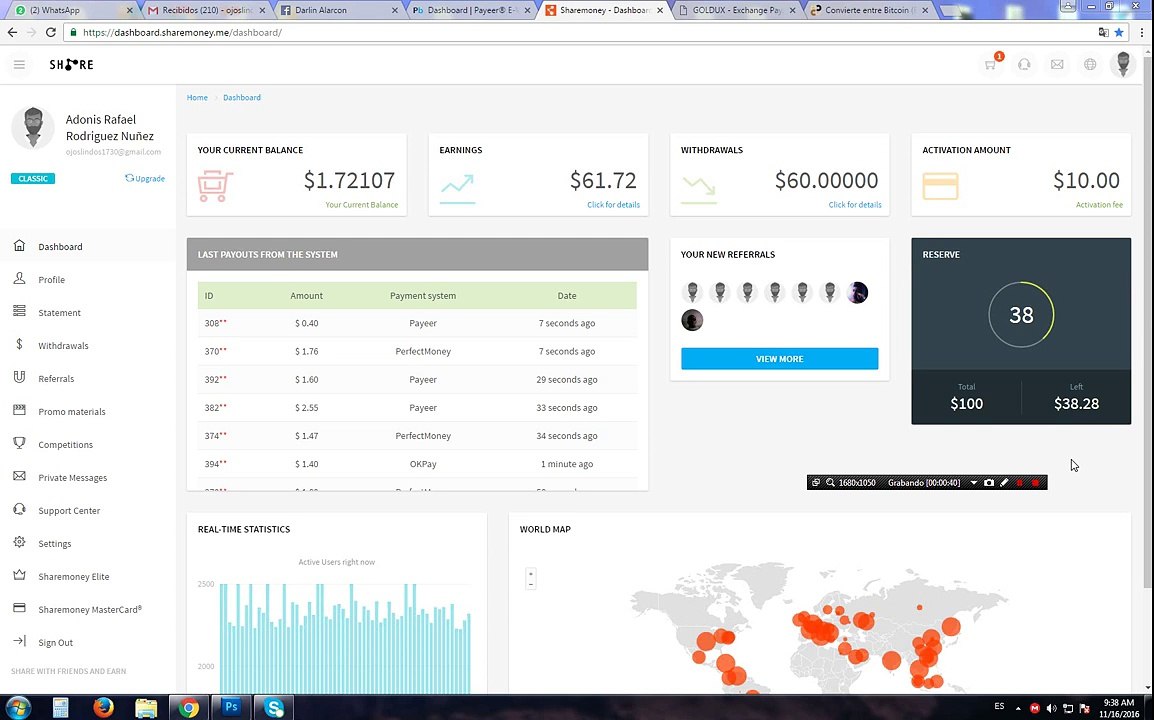
Task: Open the globe language icon in header
Action: pos(1090,65)
